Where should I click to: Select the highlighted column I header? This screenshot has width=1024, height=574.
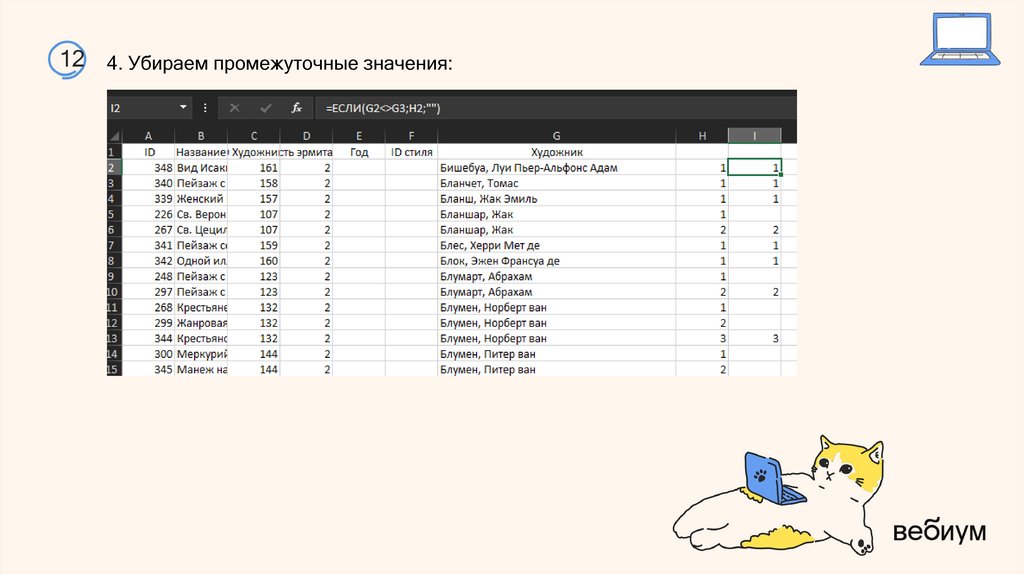(x=754, y=136)
